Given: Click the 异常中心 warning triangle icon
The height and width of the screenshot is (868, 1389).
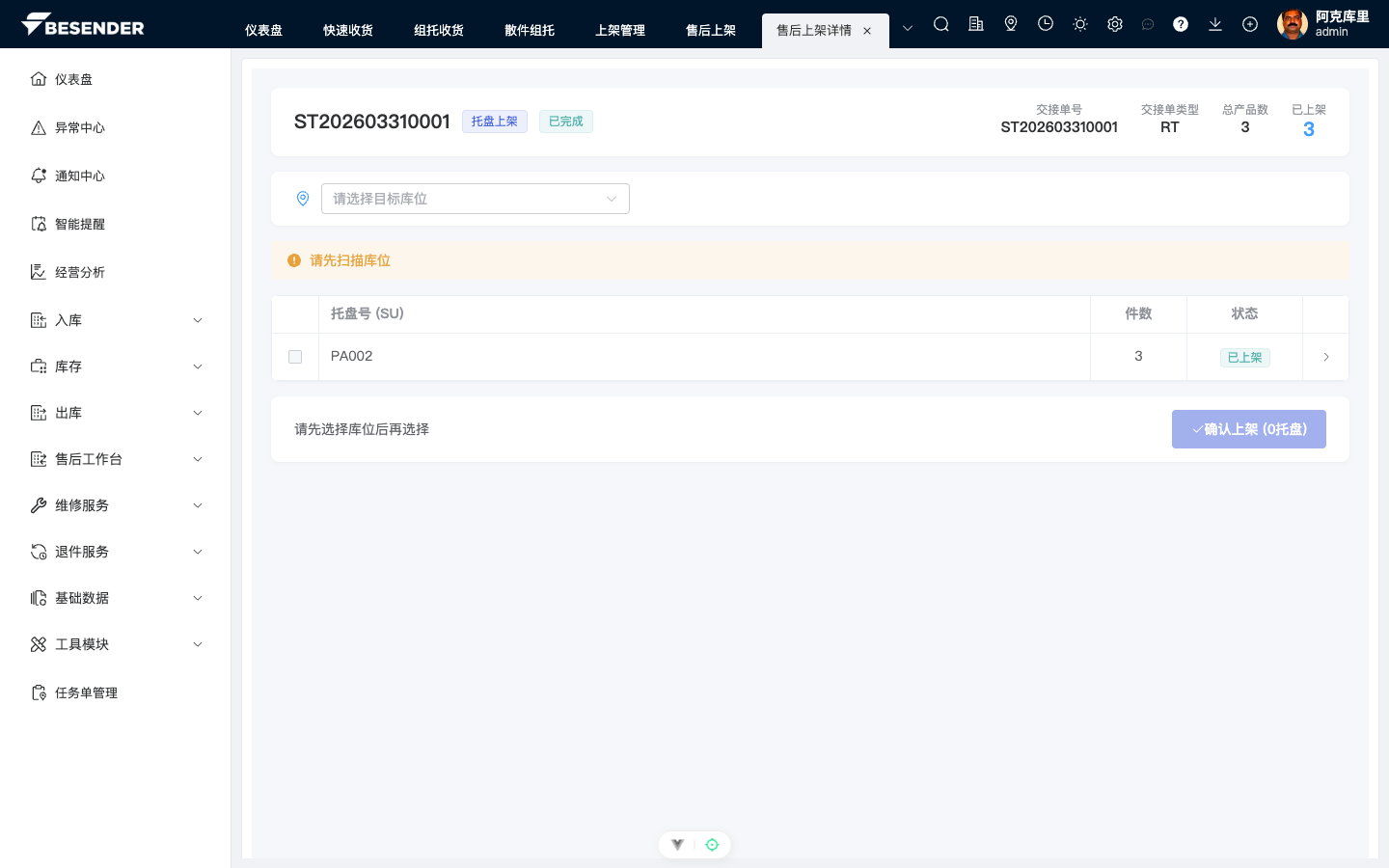Looking at the screenshot, I should (39, 127).
